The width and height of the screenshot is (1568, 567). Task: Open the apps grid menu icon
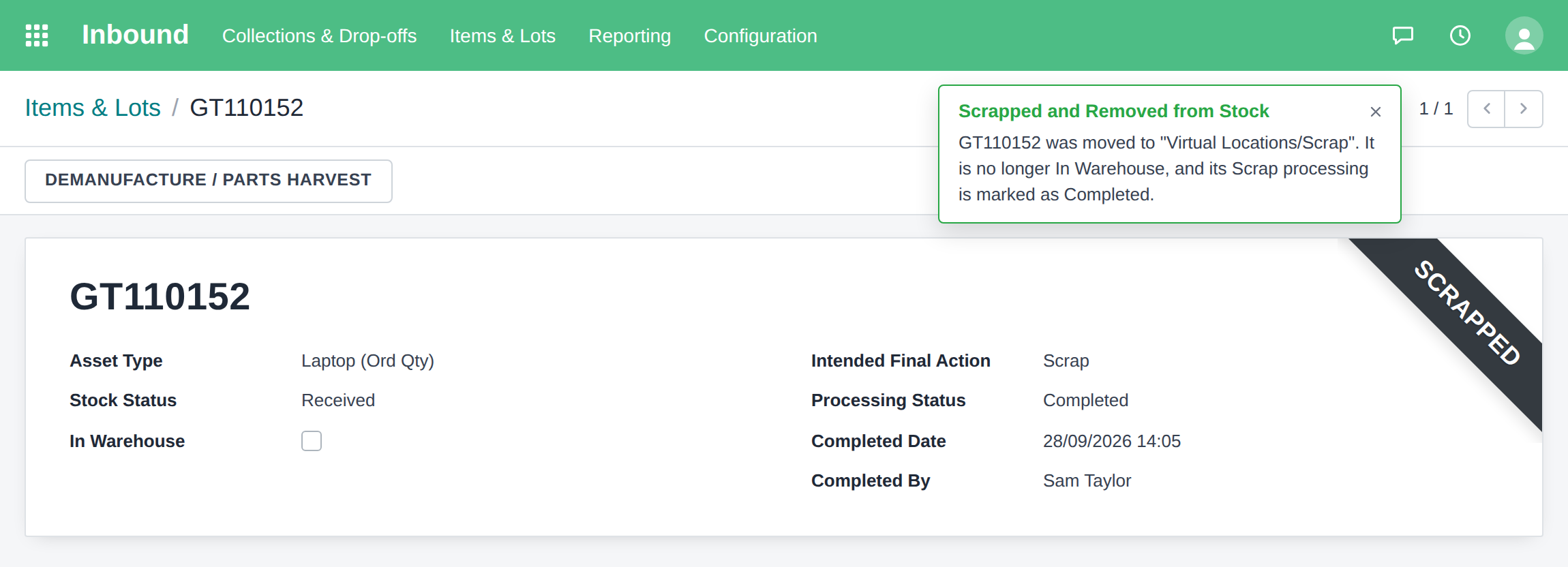[x=37, y=35]
